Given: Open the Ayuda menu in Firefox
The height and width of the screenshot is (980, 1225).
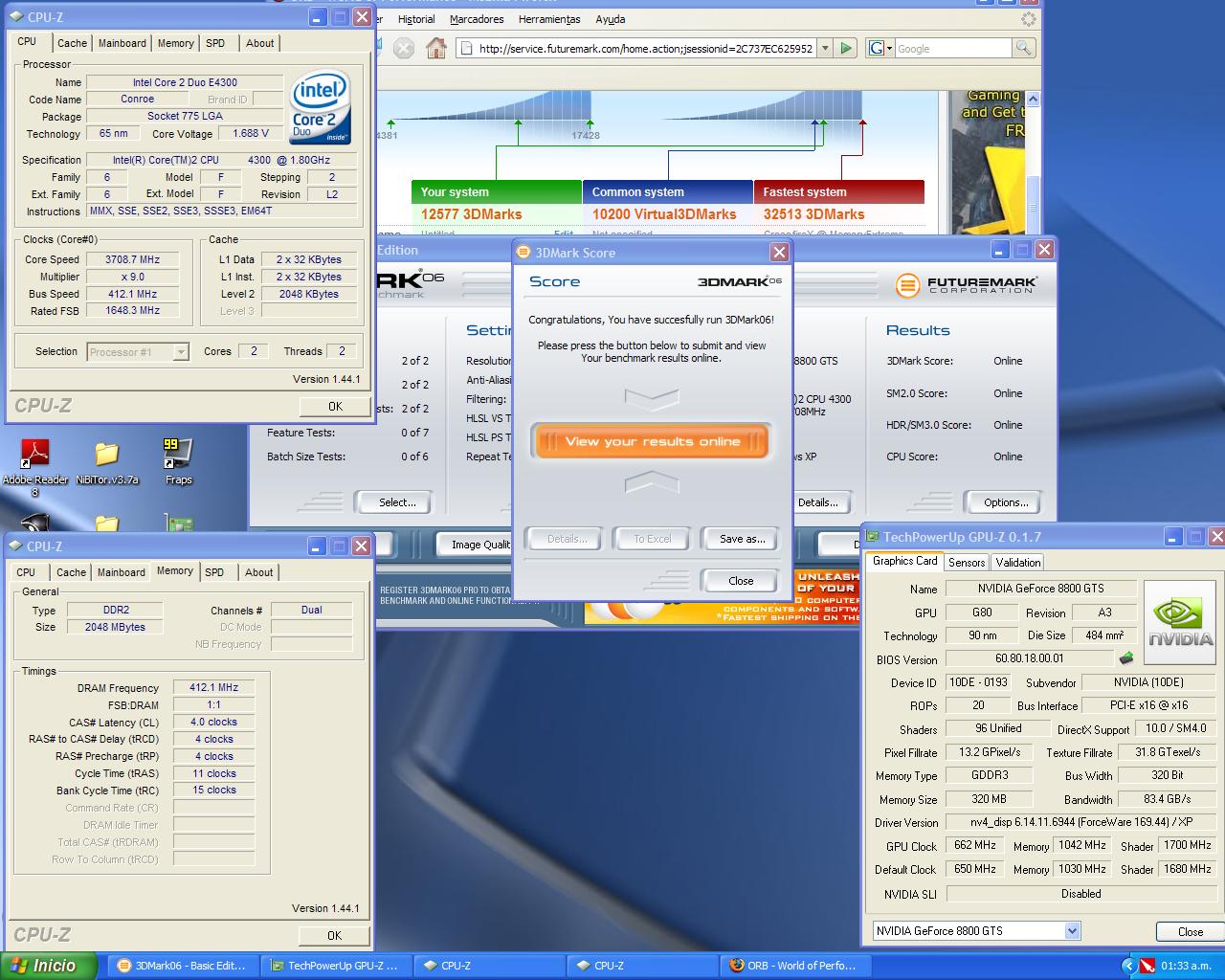Looking at the screenshot, I should coord(611,19).
